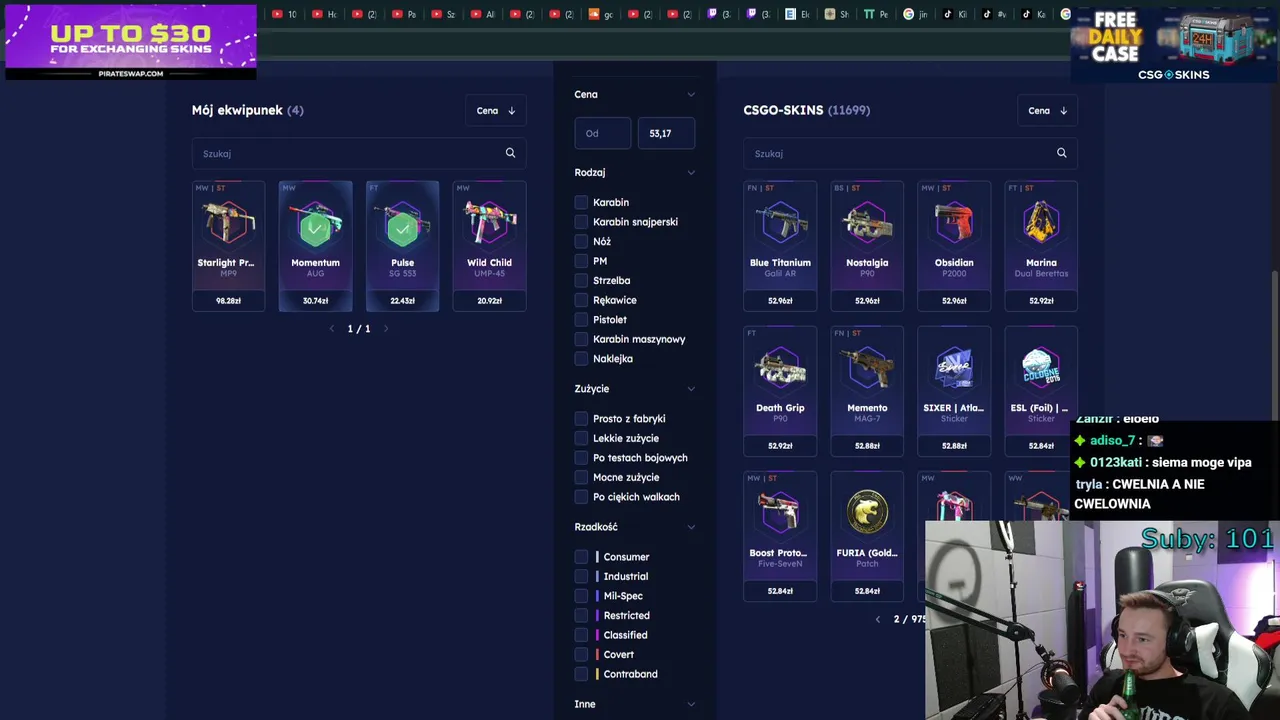The height and width of the screenshot is (720, 1280).
Task: Collapse the Rodzaj filter section
Action: coord(690,172)
